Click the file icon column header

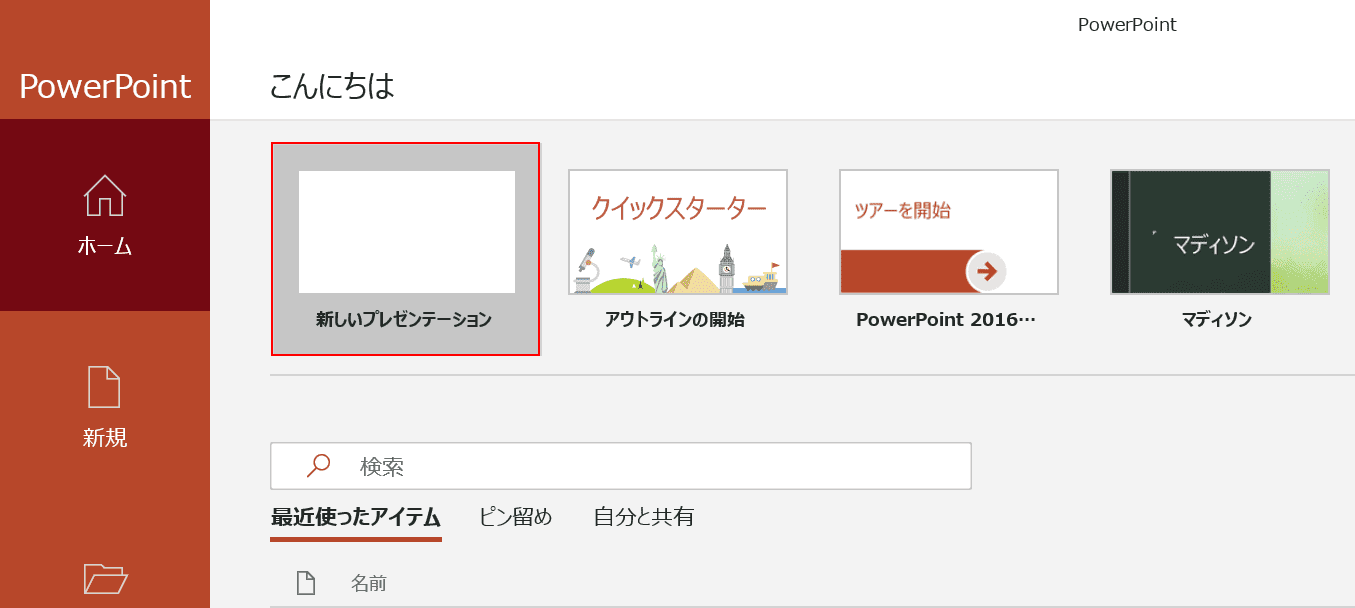click(306, 583)
